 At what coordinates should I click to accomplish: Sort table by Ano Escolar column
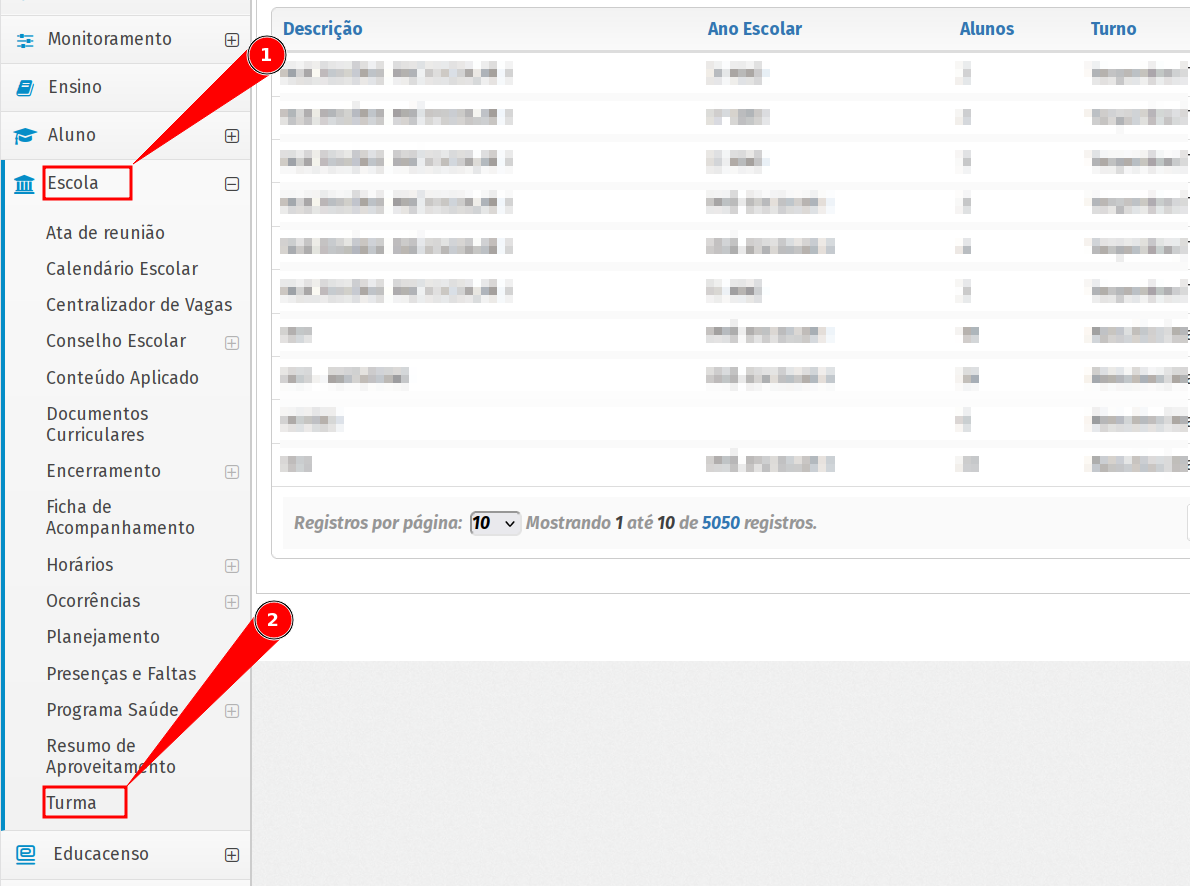point(754,29)
